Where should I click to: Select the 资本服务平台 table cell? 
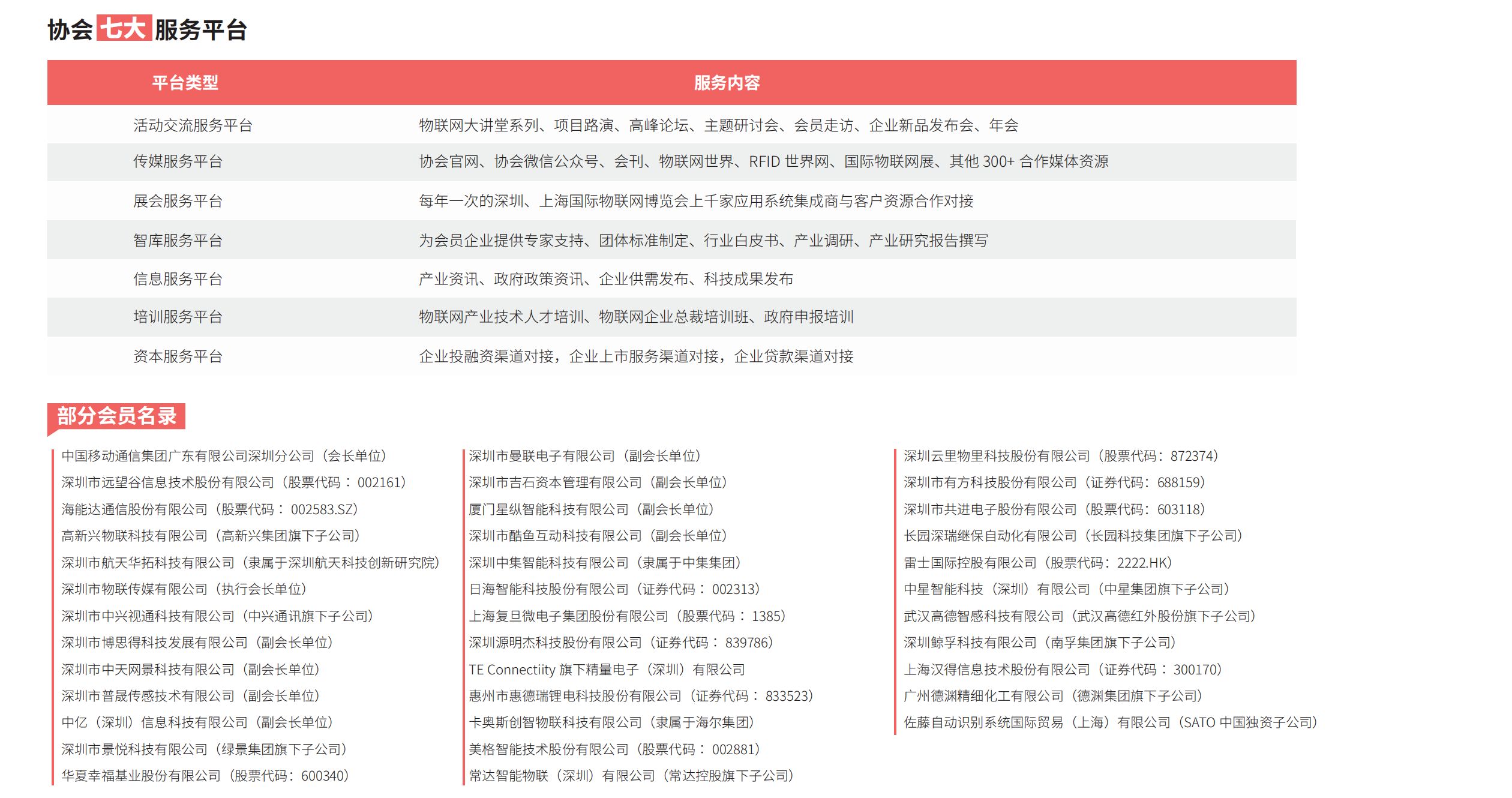coord(178,356)
